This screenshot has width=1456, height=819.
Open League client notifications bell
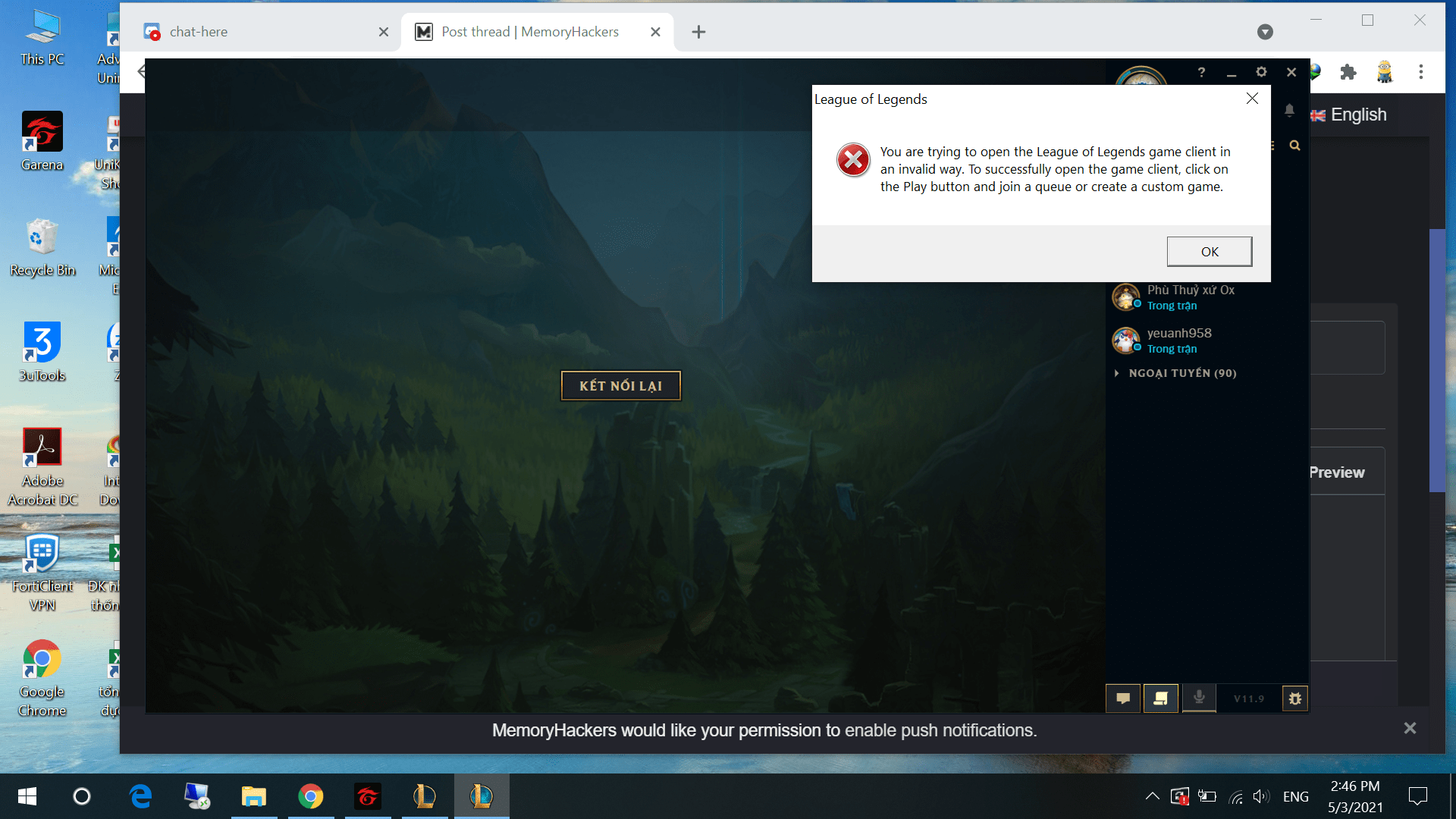1289,111
